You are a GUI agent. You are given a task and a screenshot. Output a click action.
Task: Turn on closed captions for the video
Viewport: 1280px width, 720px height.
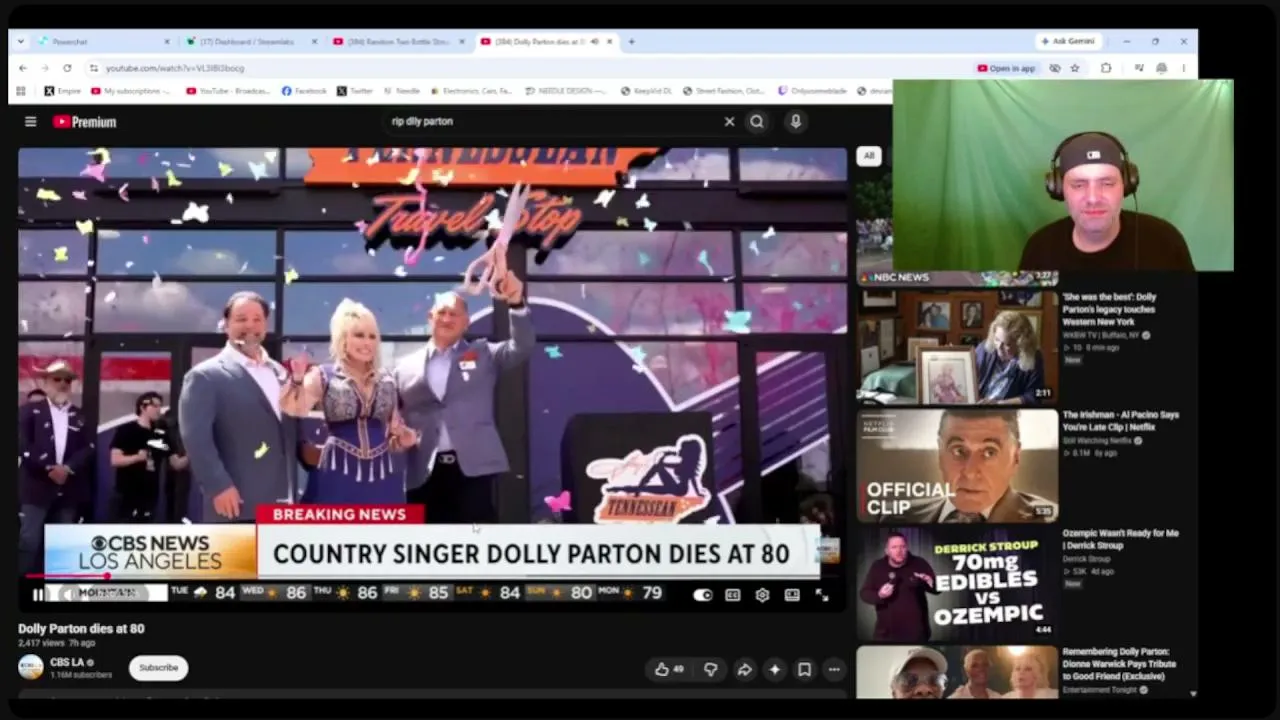point(733,595)
